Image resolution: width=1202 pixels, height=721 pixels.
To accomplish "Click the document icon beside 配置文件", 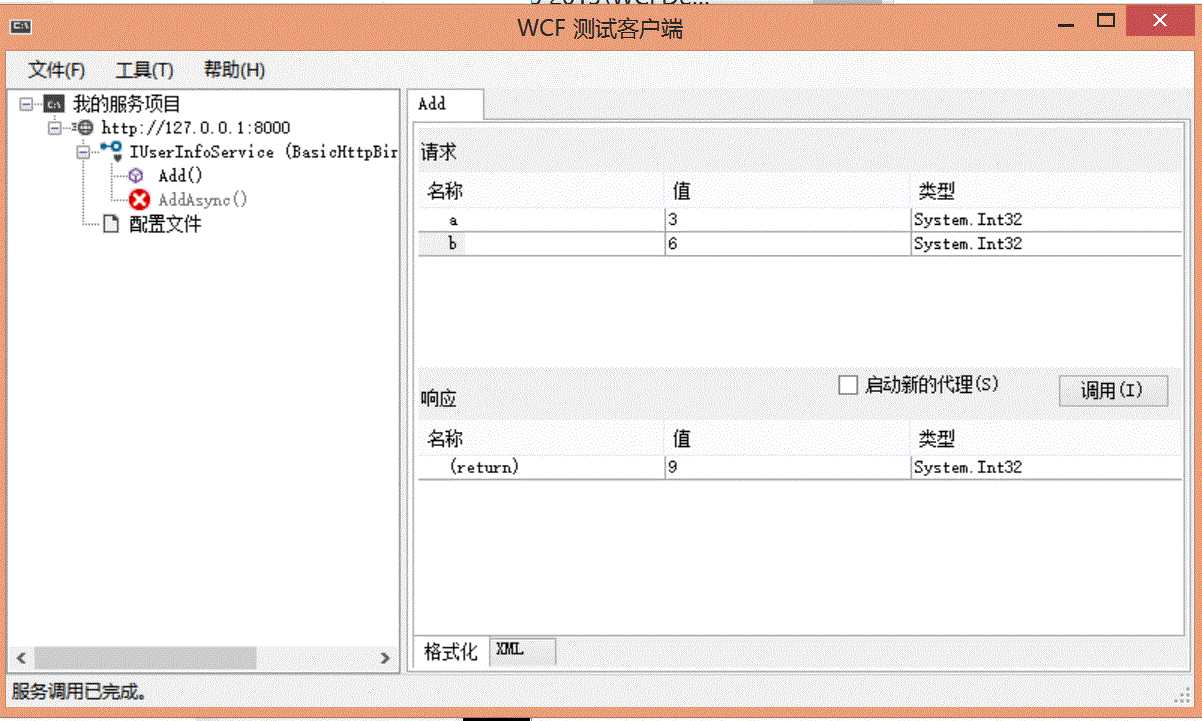I will [x=110, y=223].
